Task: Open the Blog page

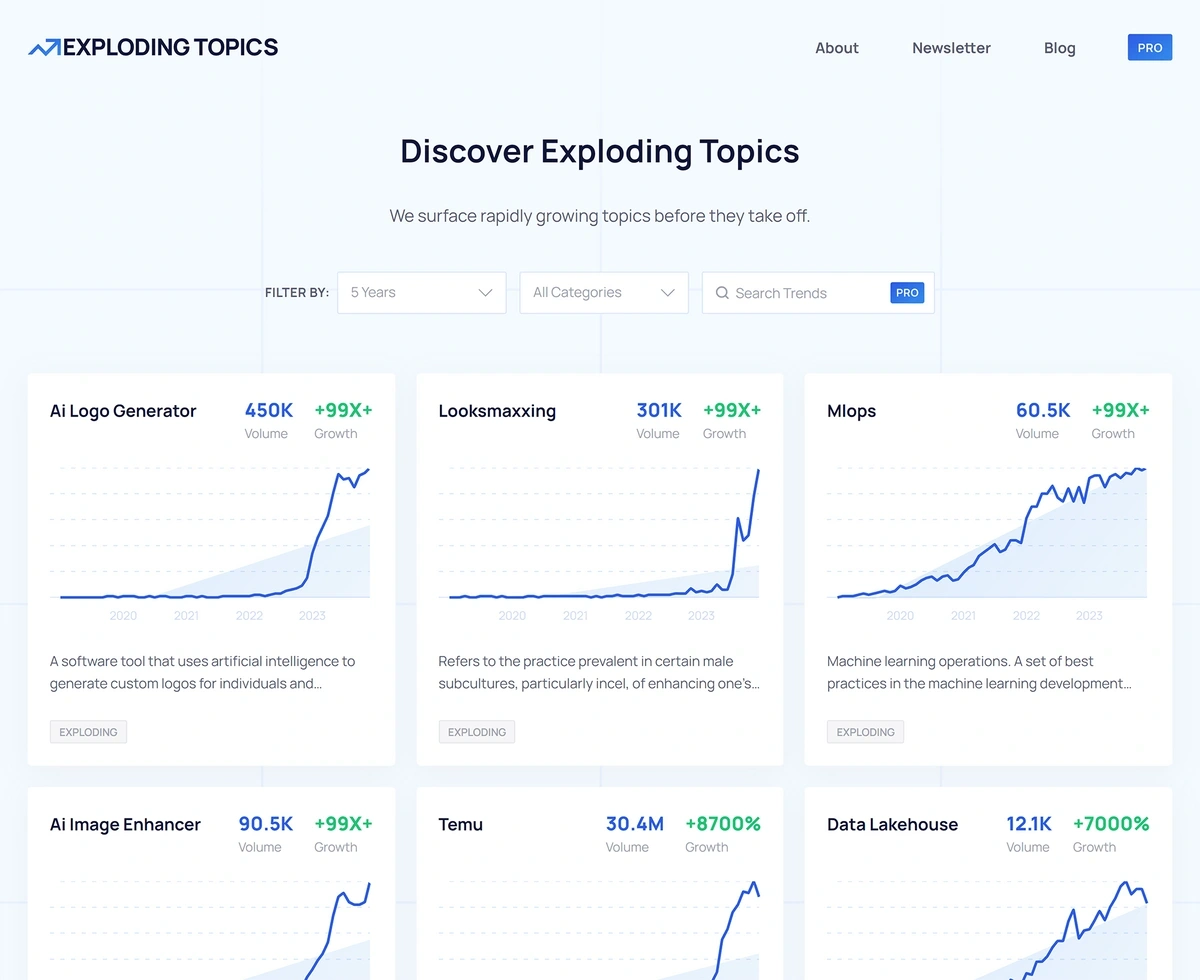Action: [1060, 48]
